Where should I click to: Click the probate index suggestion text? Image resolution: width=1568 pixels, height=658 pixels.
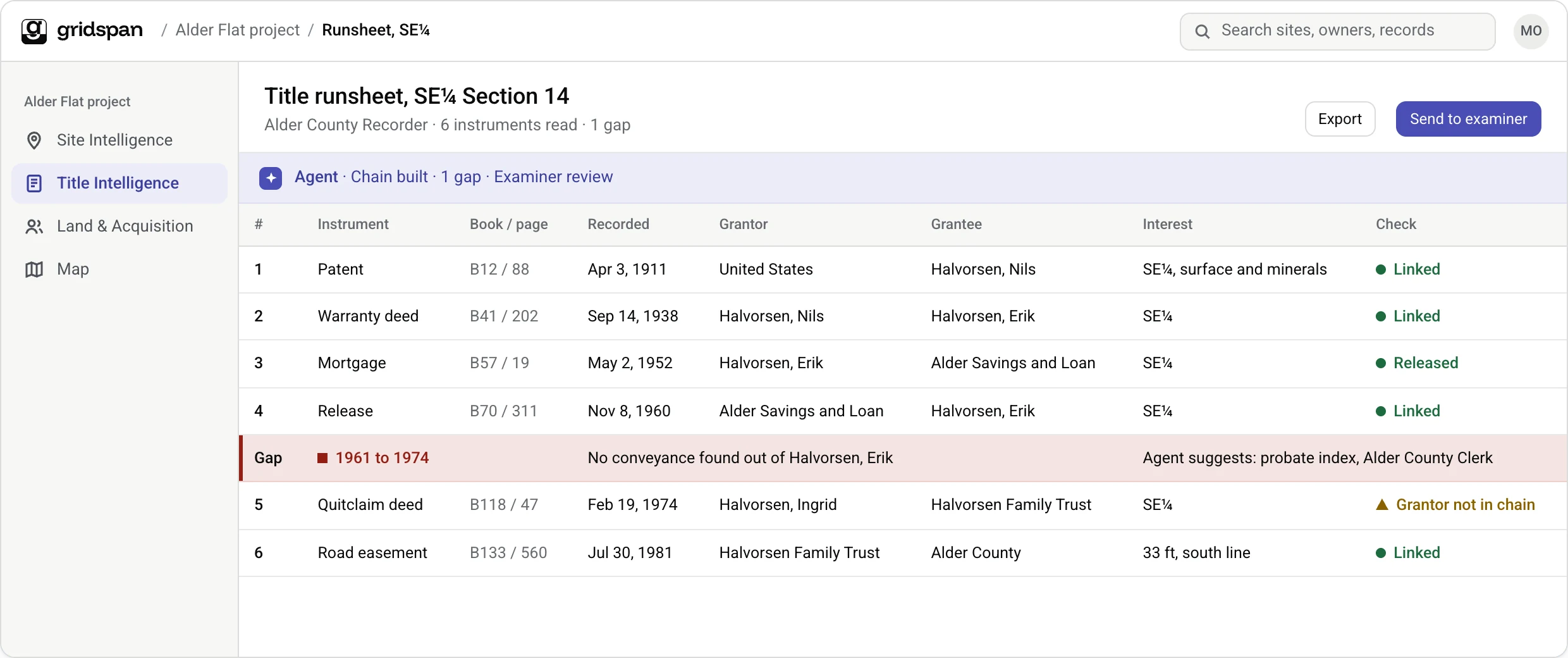[1317, 457]
